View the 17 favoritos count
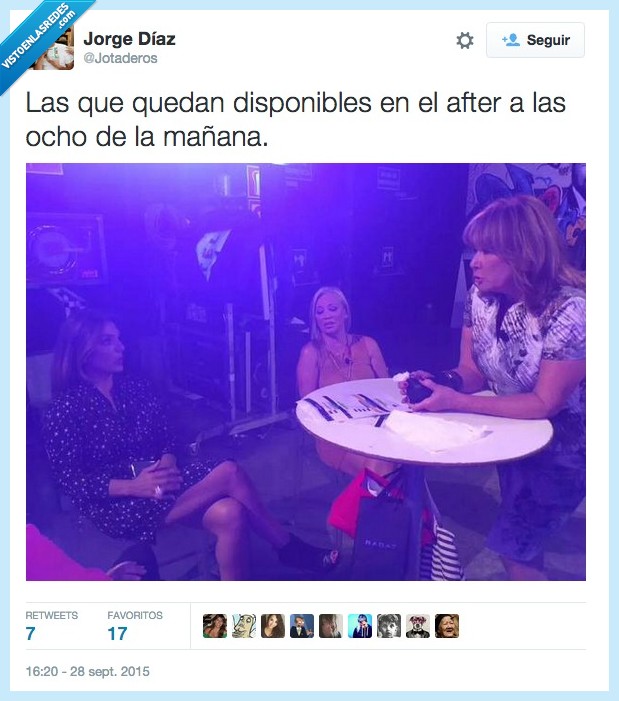Screen dimensions: 619x701 pos(117,633)
